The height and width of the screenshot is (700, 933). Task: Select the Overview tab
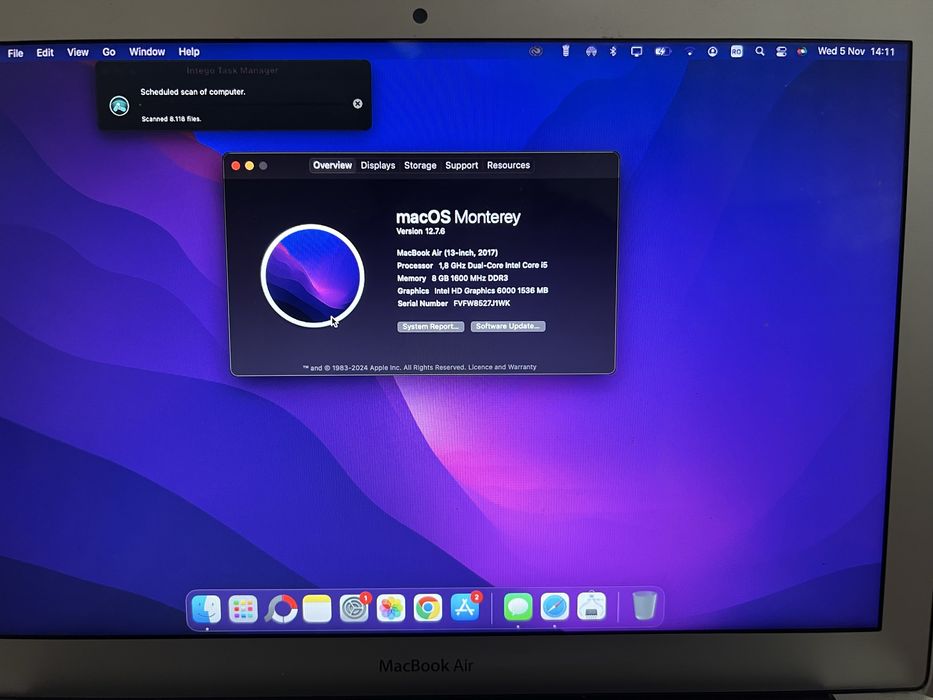pos(333,165)
